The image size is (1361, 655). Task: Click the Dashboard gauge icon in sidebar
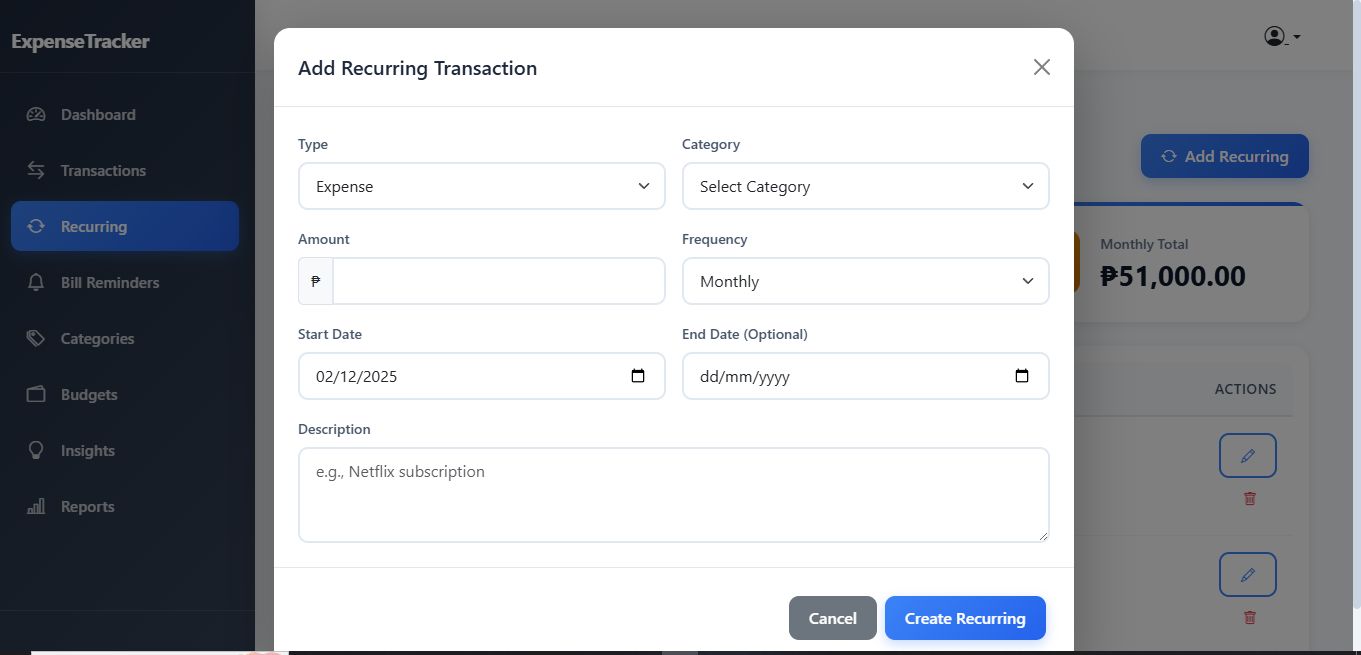[36, 114]
